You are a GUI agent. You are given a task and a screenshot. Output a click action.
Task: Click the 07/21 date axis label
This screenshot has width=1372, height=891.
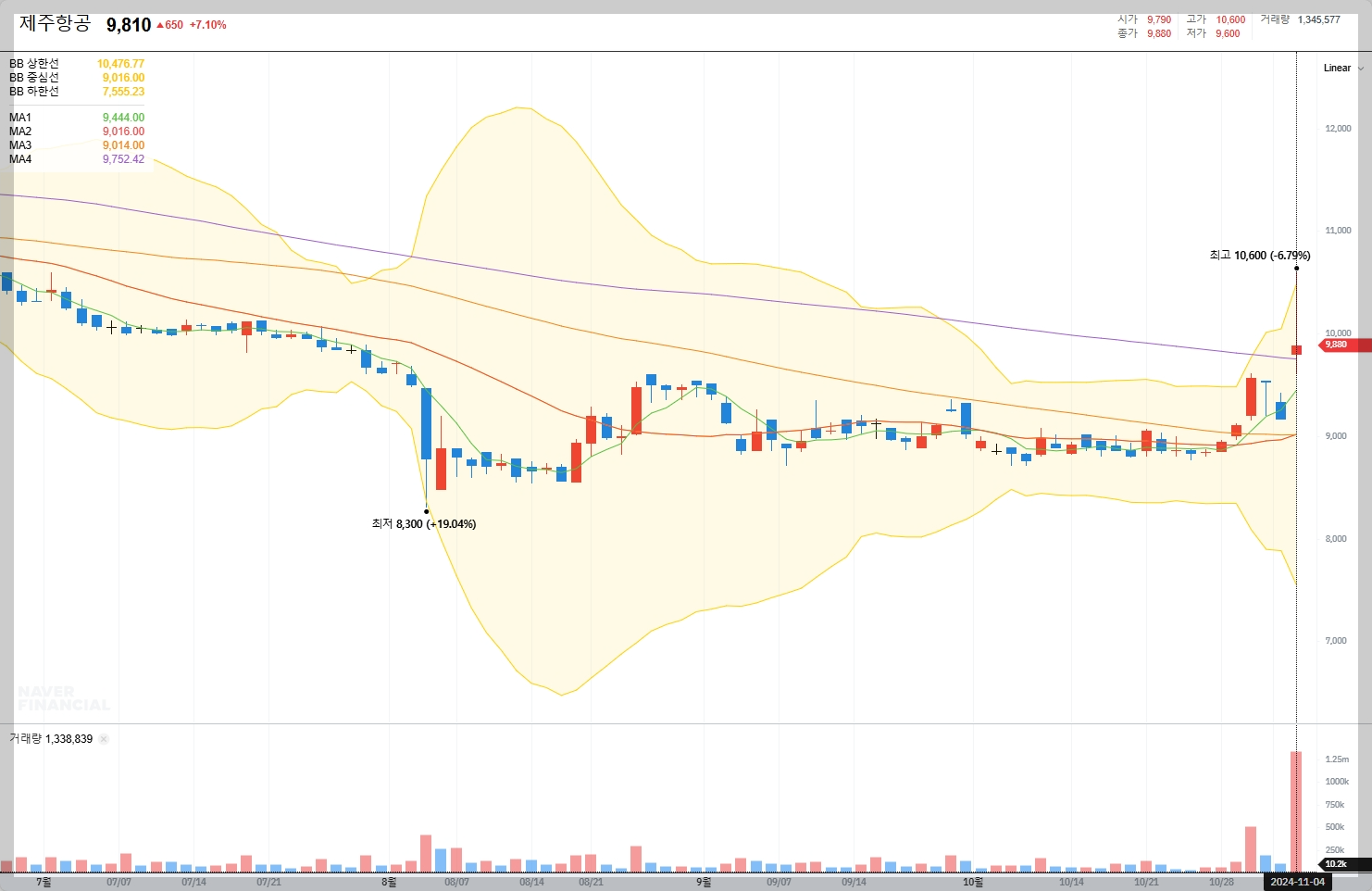pos(268,882)
